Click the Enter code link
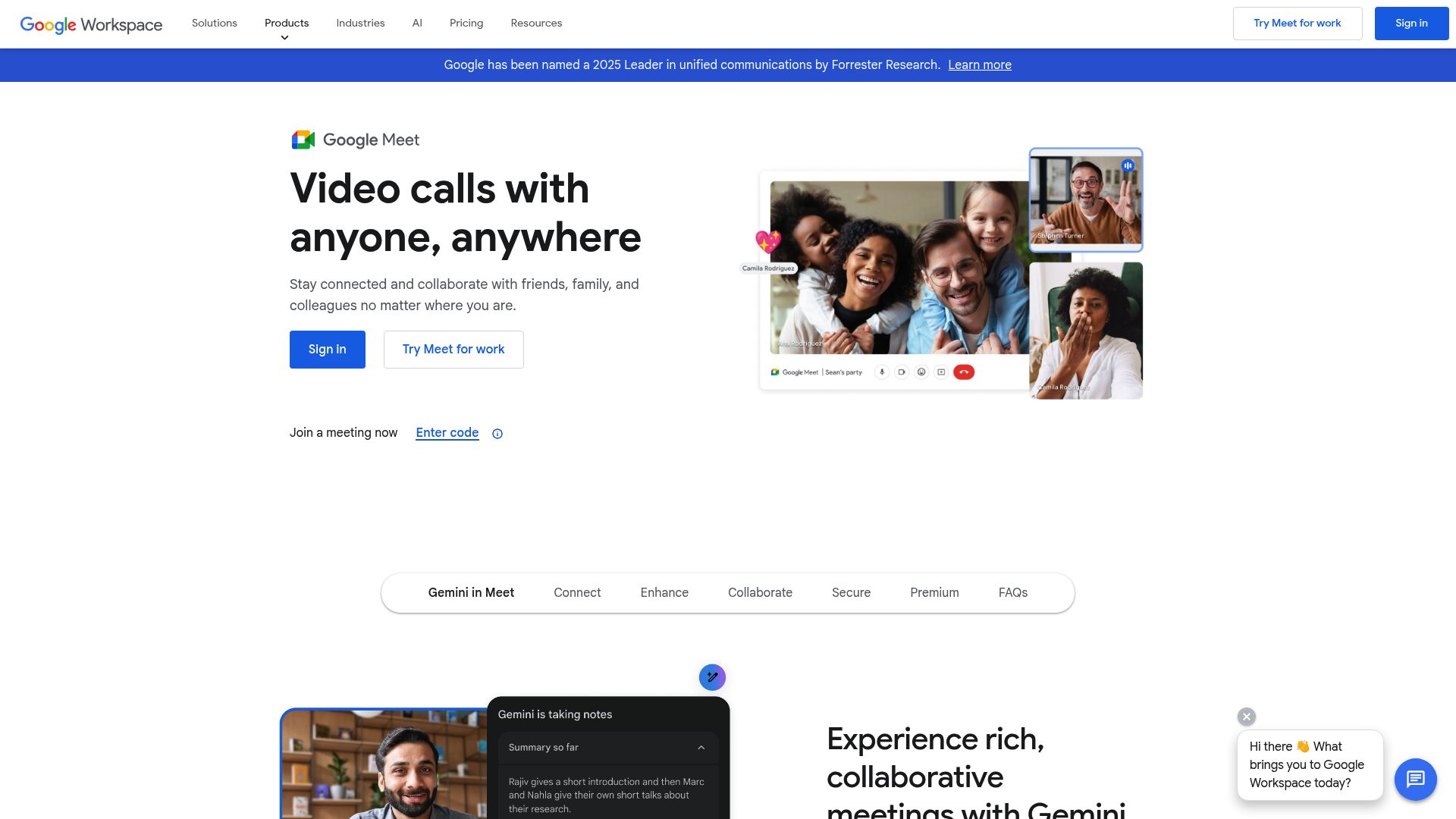This screenshot has height=819, width=1456. pos(447,433)
